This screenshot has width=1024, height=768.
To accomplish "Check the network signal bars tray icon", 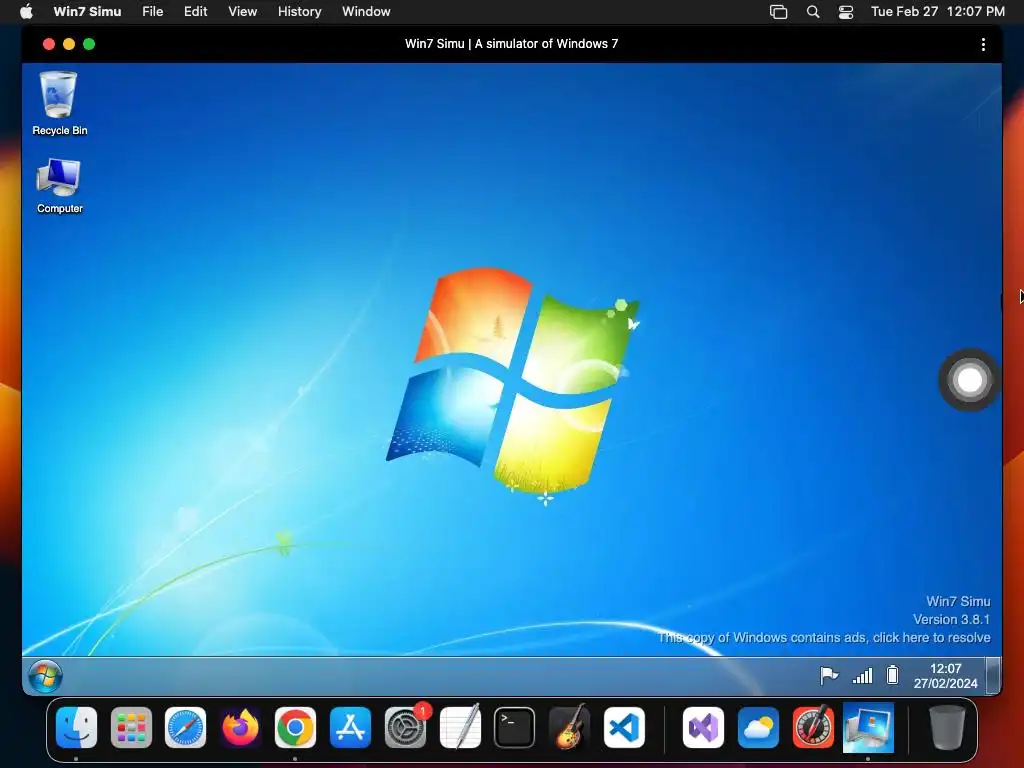I will coord(863,675).
